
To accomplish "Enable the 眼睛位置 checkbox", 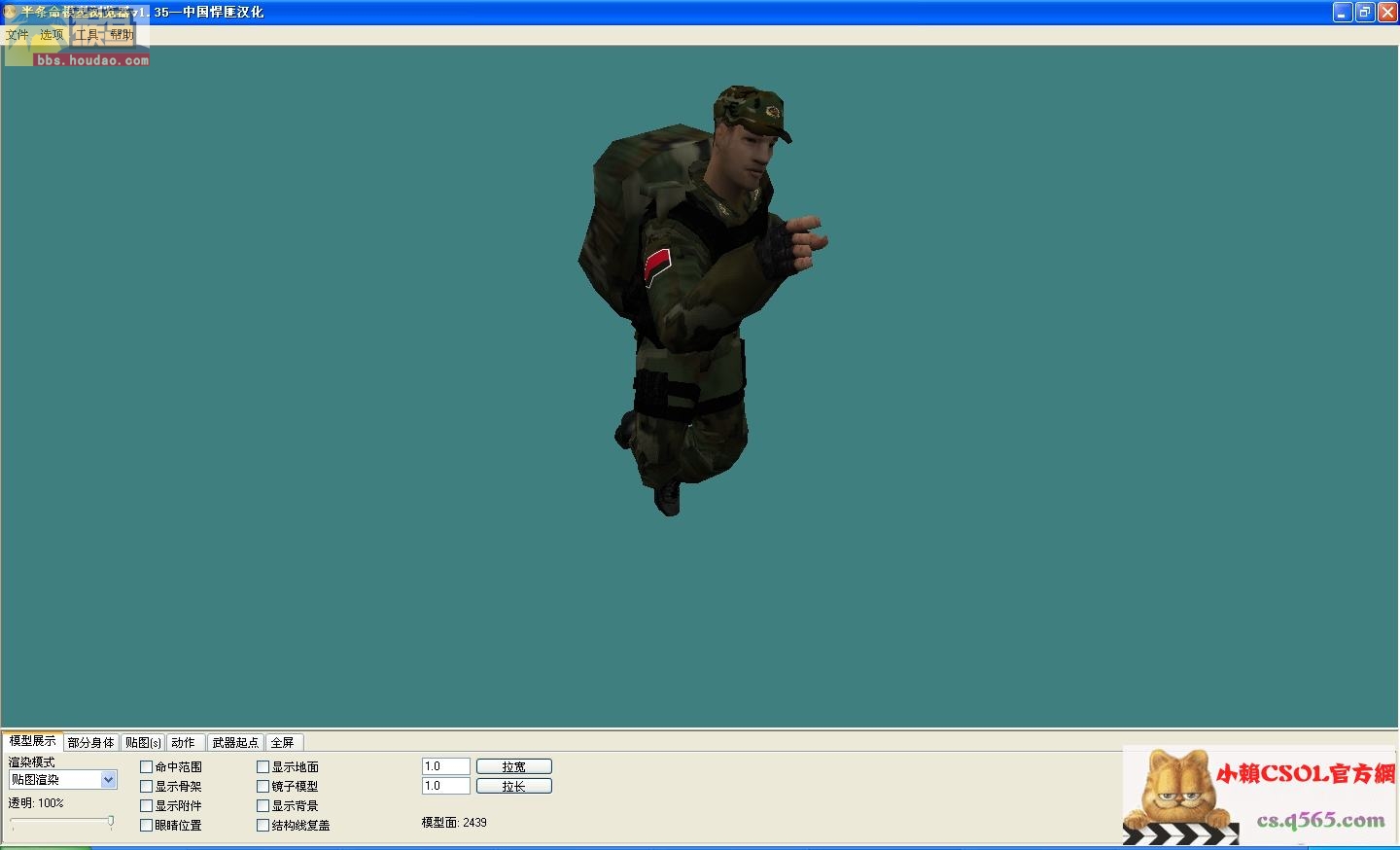I will (147, 826).
